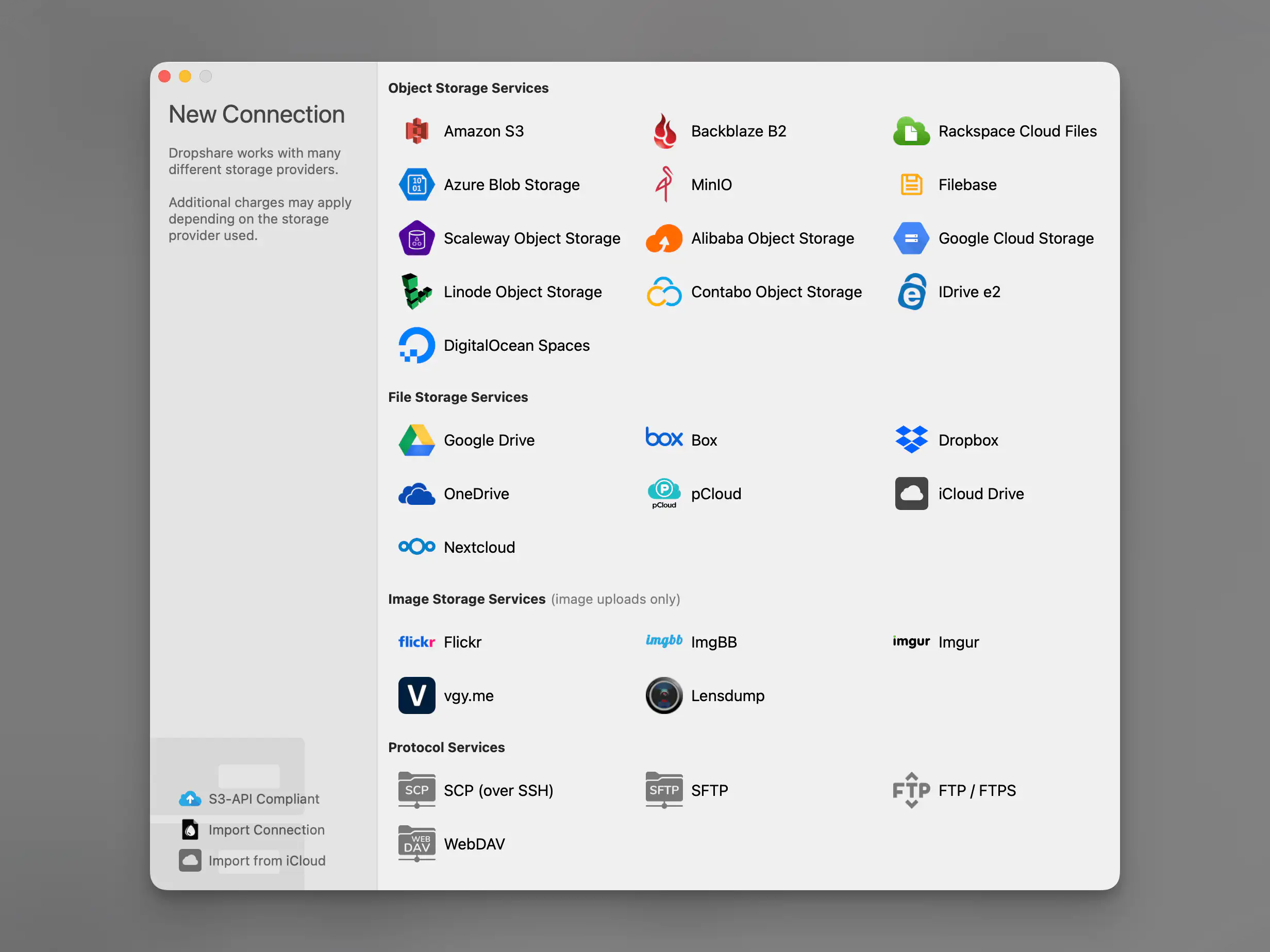Click the iCloud Drive label
The width and height of the screenshot is (1270, 952).
coord(981,494)
